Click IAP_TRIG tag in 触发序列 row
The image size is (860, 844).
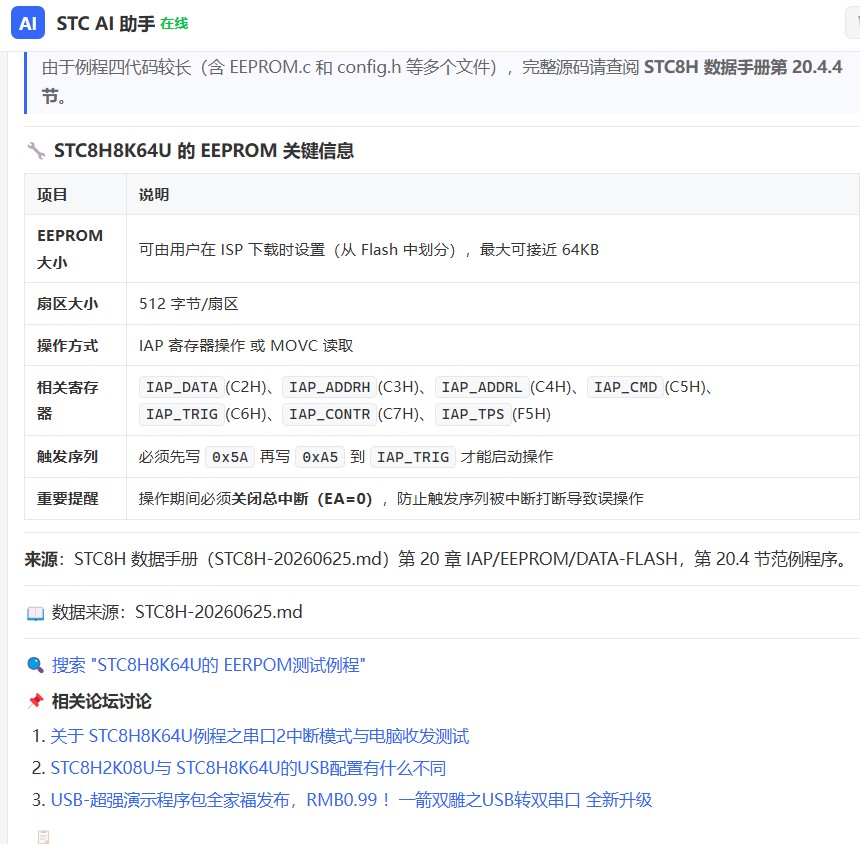click(413, 457)
